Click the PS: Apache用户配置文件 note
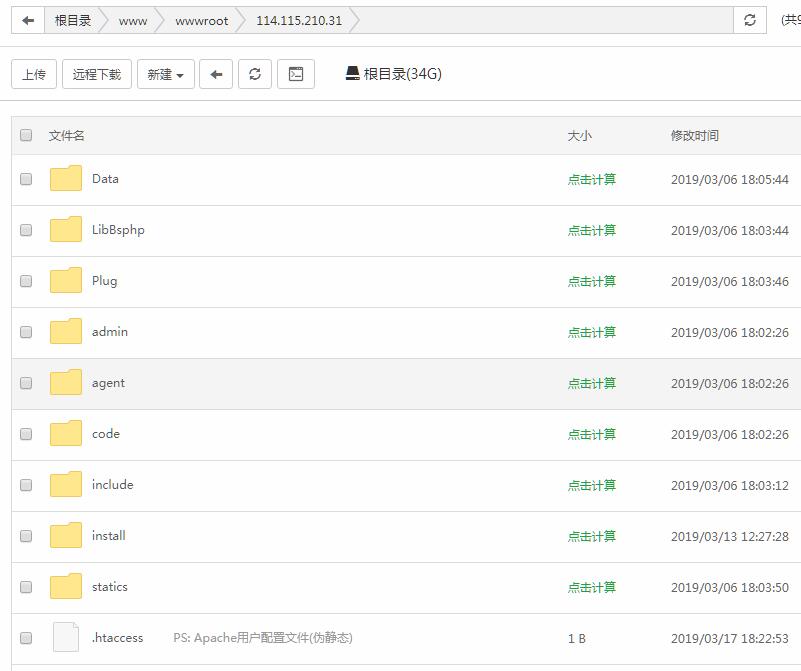This screenshot has width=801, height=671. [263, 638]
